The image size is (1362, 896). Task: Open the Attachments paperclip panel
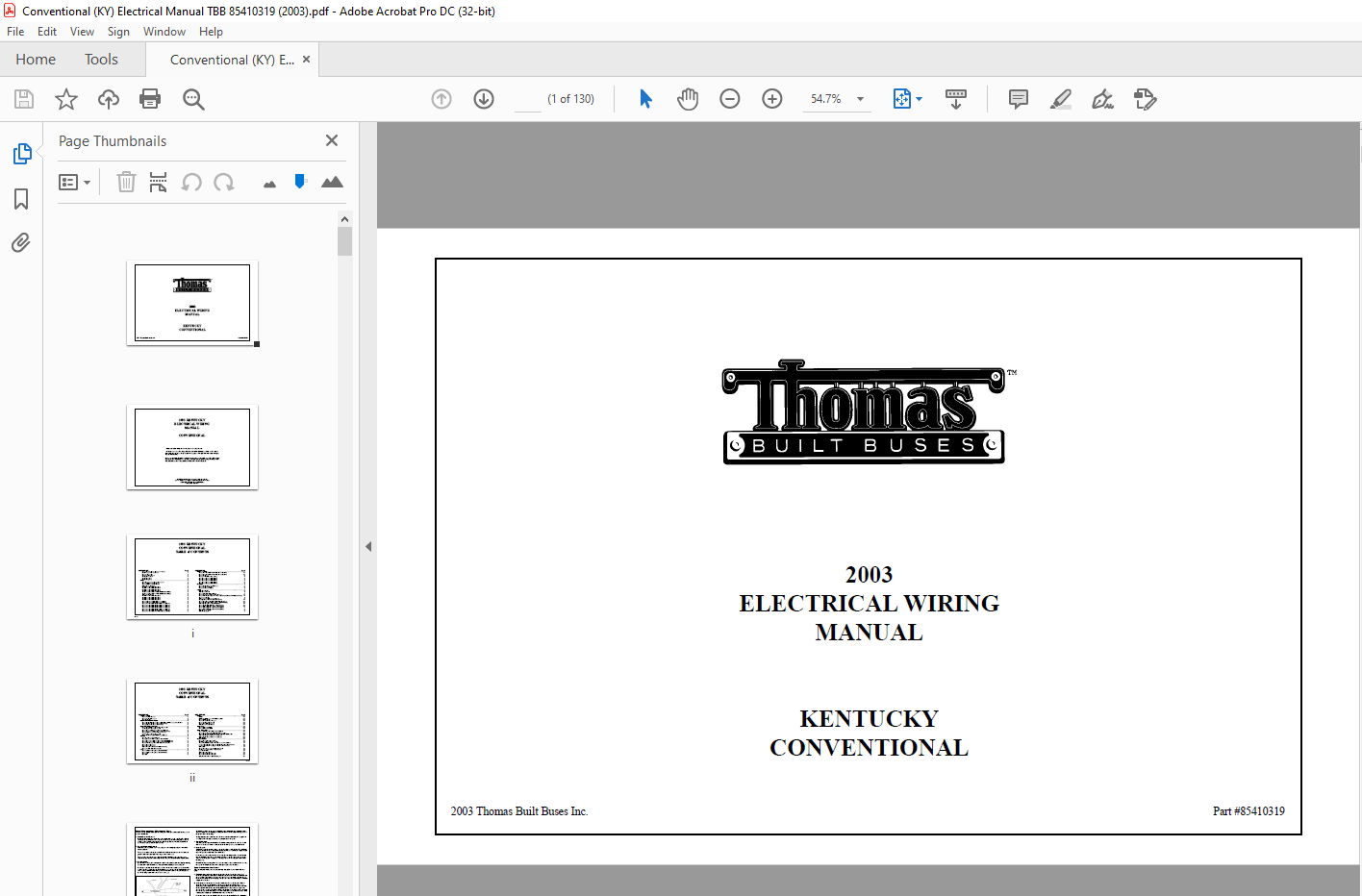tap(21, 242)
